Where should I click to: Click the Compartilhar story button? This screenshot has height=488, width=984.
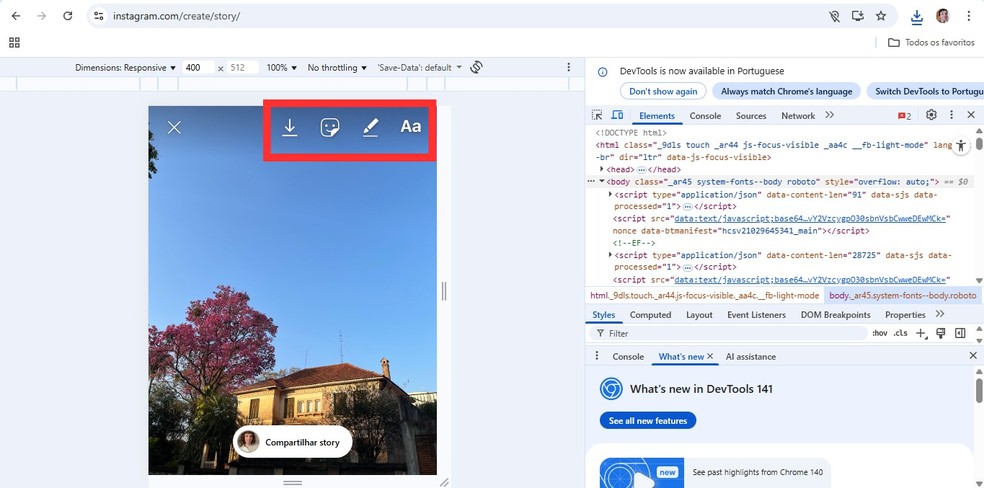pos(292,442)
